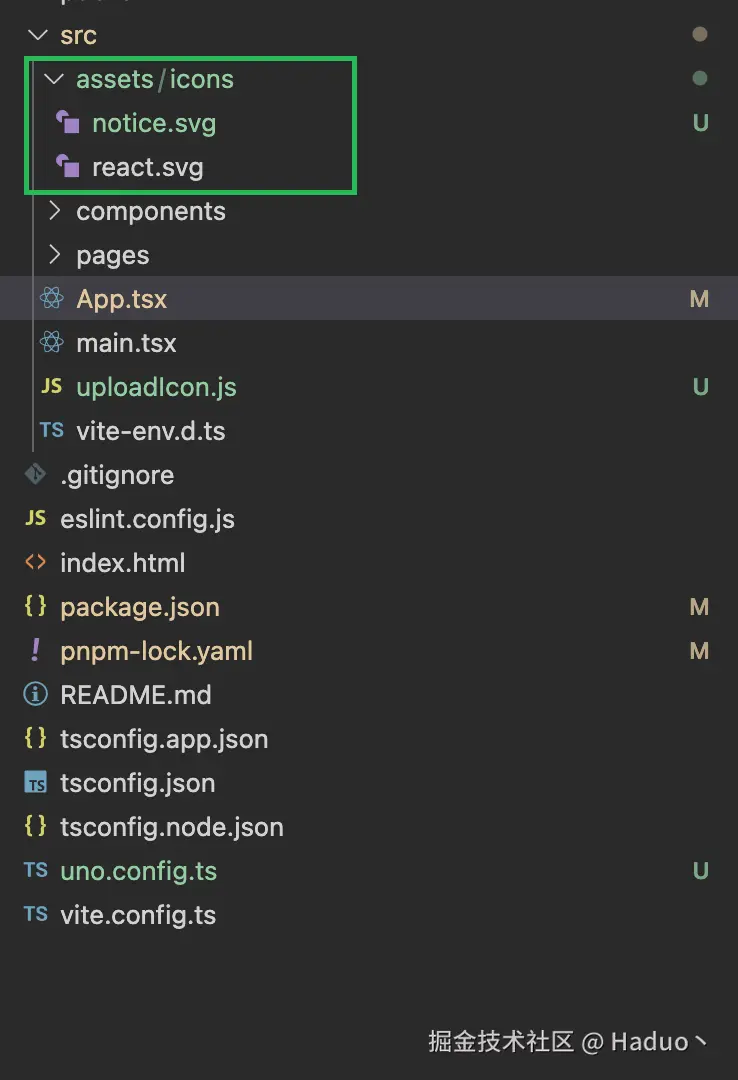Click the M status badge on App.tsx

[699, 299]
